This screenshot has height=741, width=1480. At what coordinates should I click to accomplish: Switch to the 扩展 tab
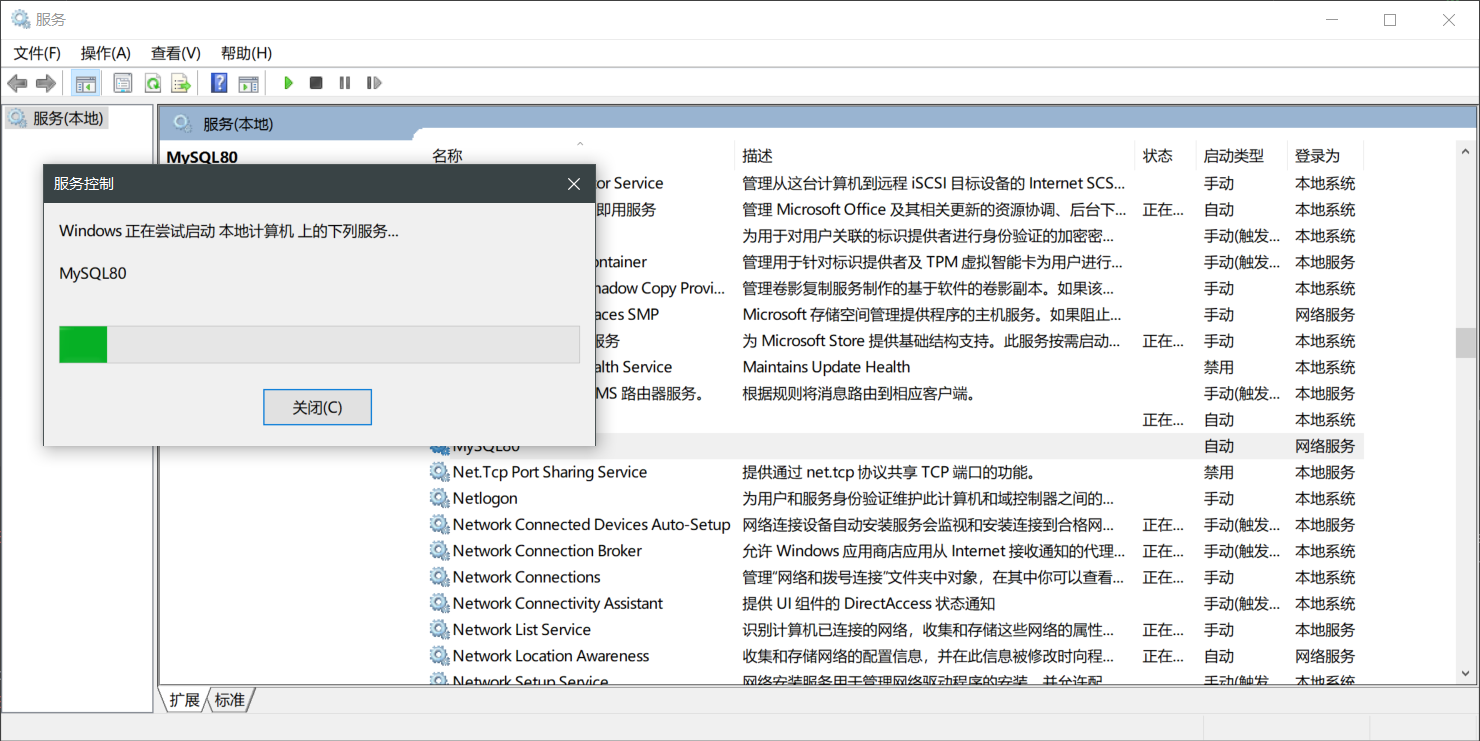(x=182, y=700)
